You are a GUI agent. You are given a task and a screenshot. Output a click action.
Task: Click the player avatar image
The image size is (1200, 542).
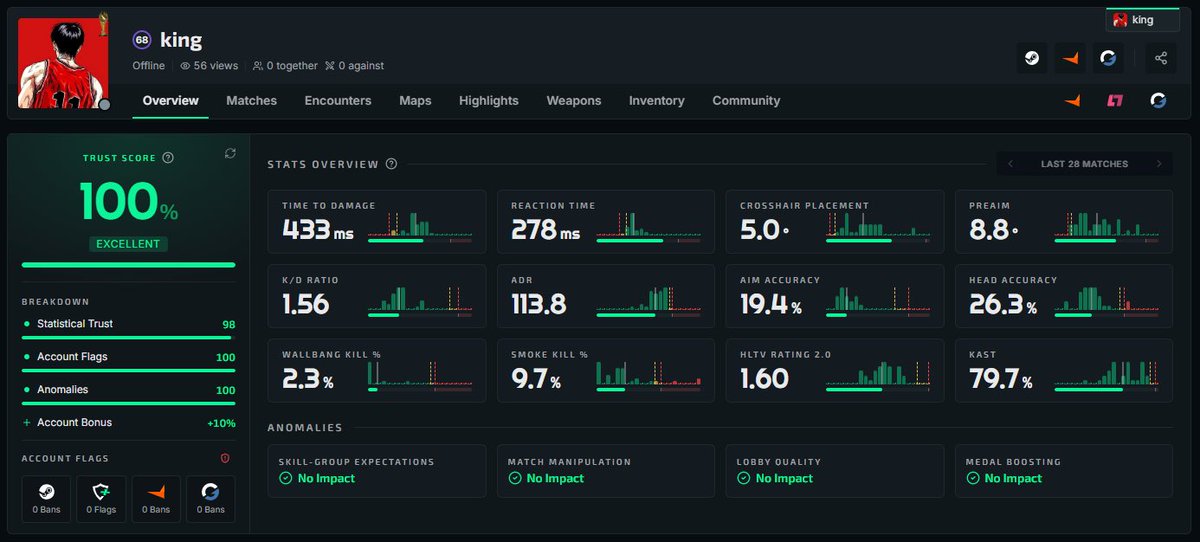point(63,61)
